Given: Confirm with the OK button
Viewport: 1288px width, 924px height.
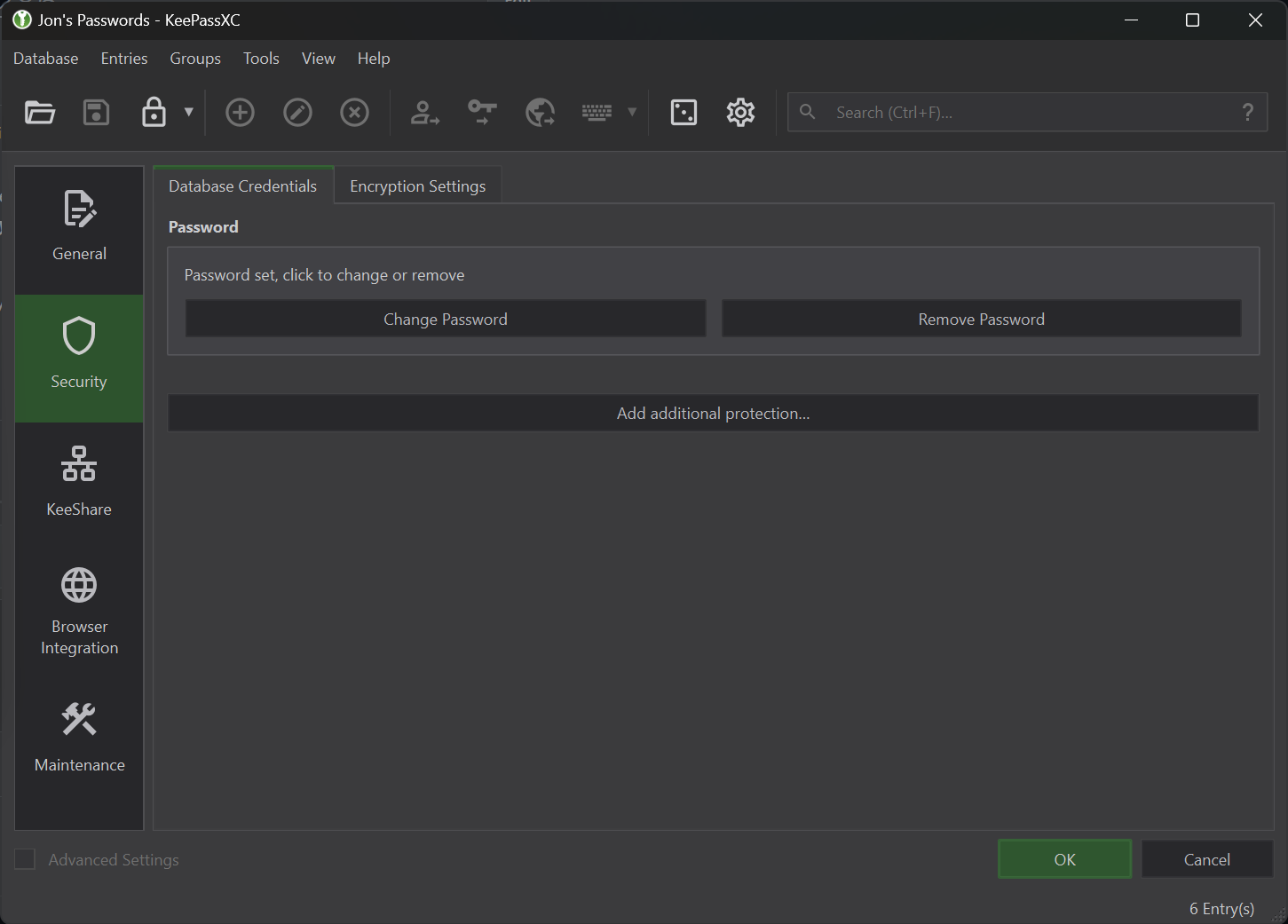Looking at the screenshot, I should click(1065, 859).
